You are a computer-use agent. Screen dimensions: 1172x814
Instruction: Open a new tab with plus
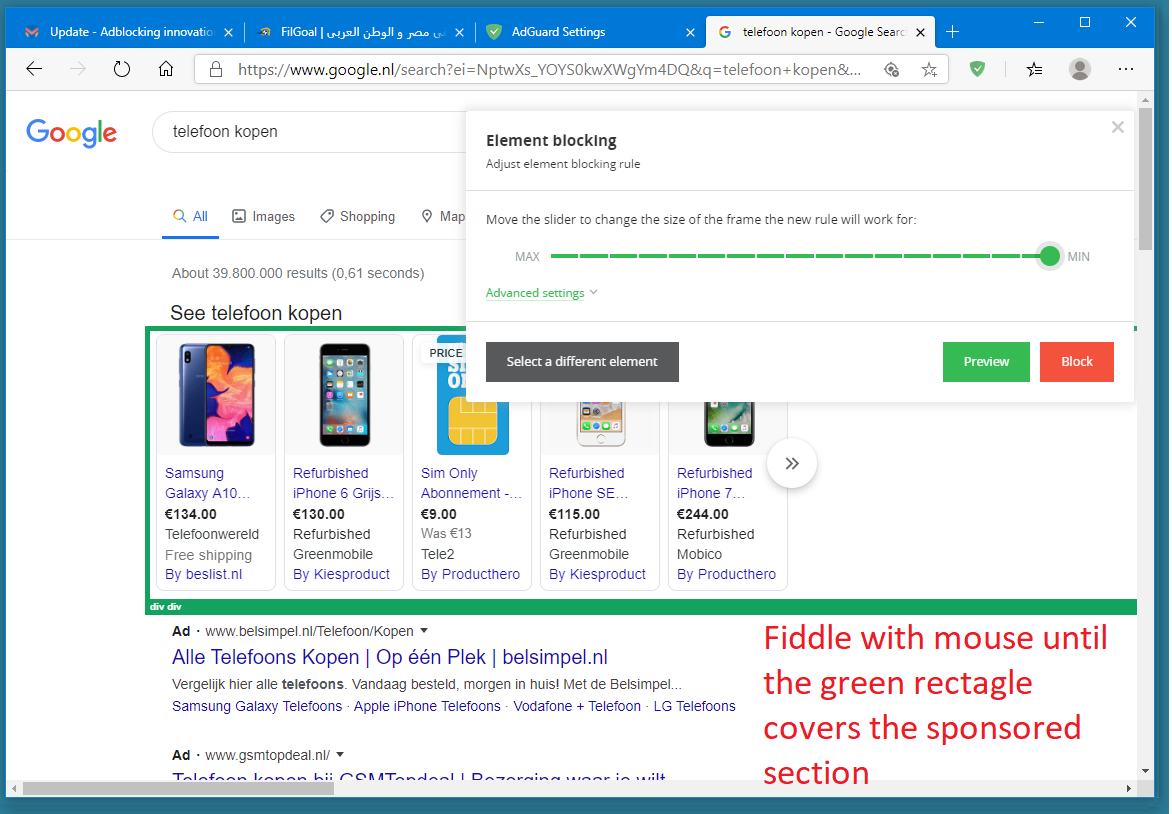(x=952, y=31)
